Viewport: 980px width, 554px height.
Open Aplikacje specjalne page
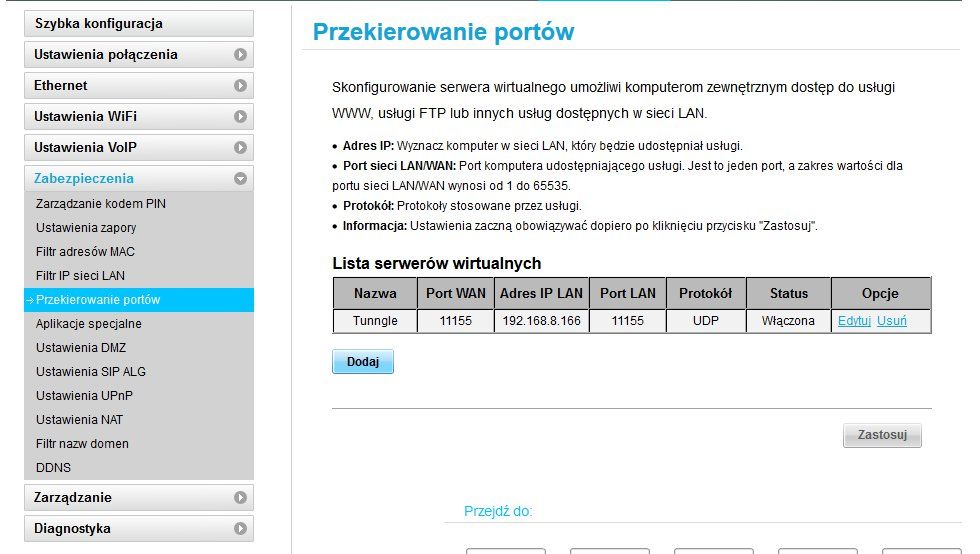click(x=89, y=324)
